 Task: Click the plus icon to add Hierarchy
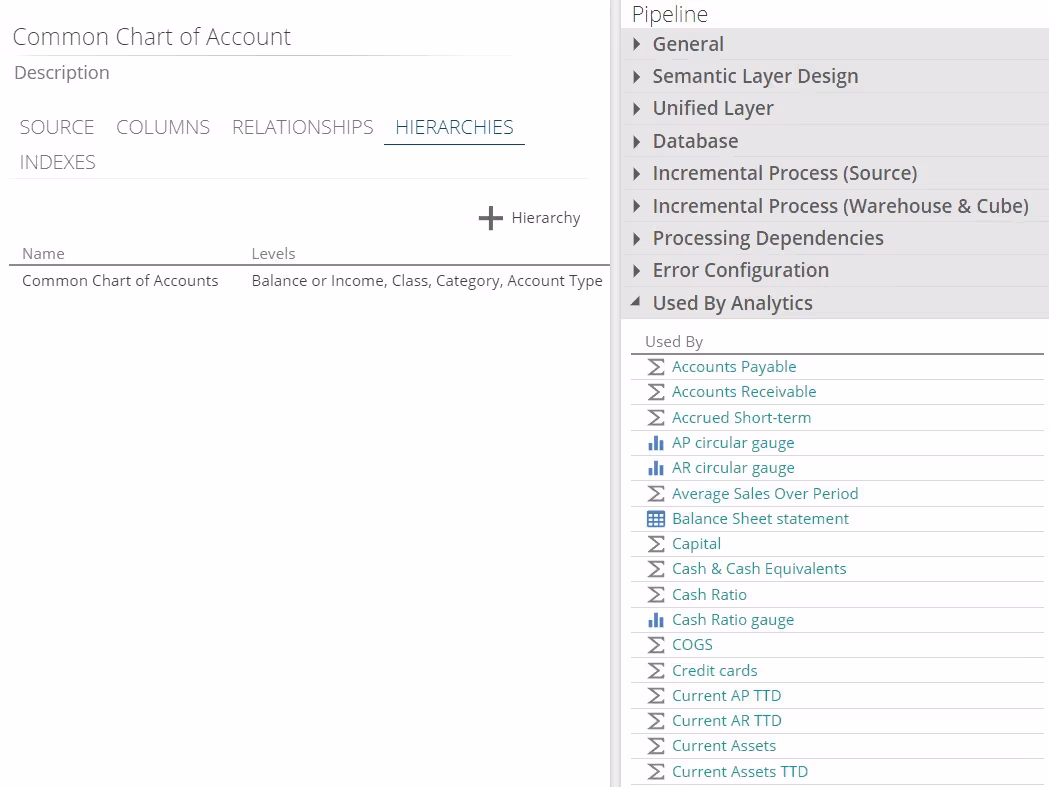(x=490, y=218)
